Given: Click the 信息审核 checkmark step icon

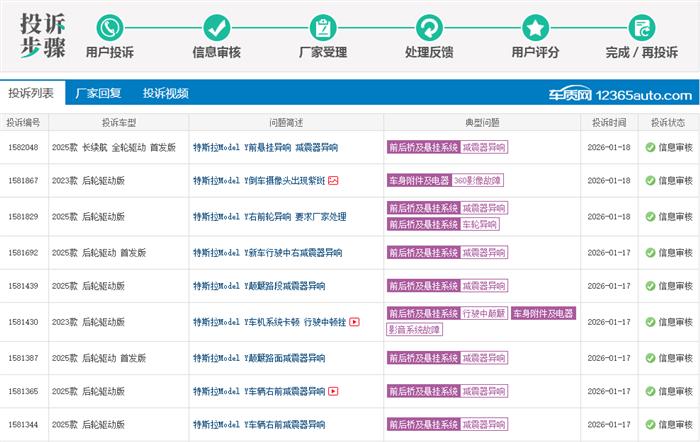Looking at the screenshot, I should point(216,27).
